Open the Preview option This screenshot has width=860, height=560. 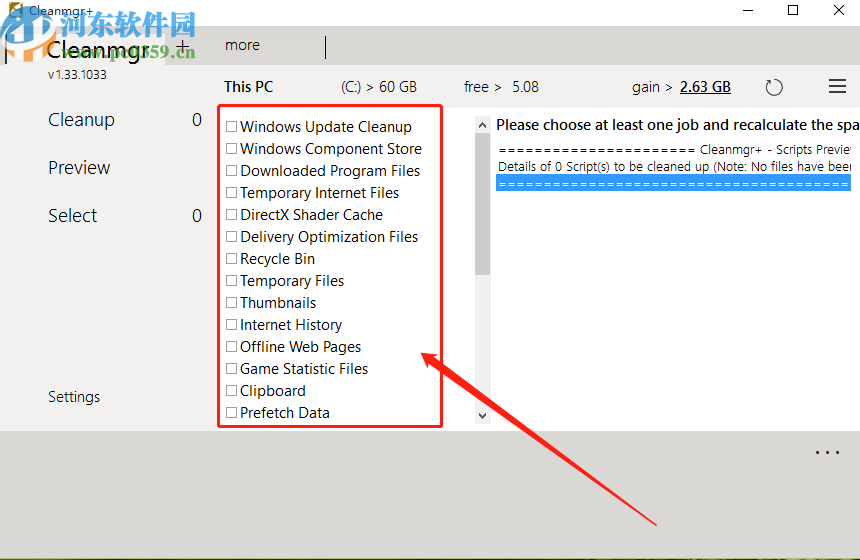(79, 167)
